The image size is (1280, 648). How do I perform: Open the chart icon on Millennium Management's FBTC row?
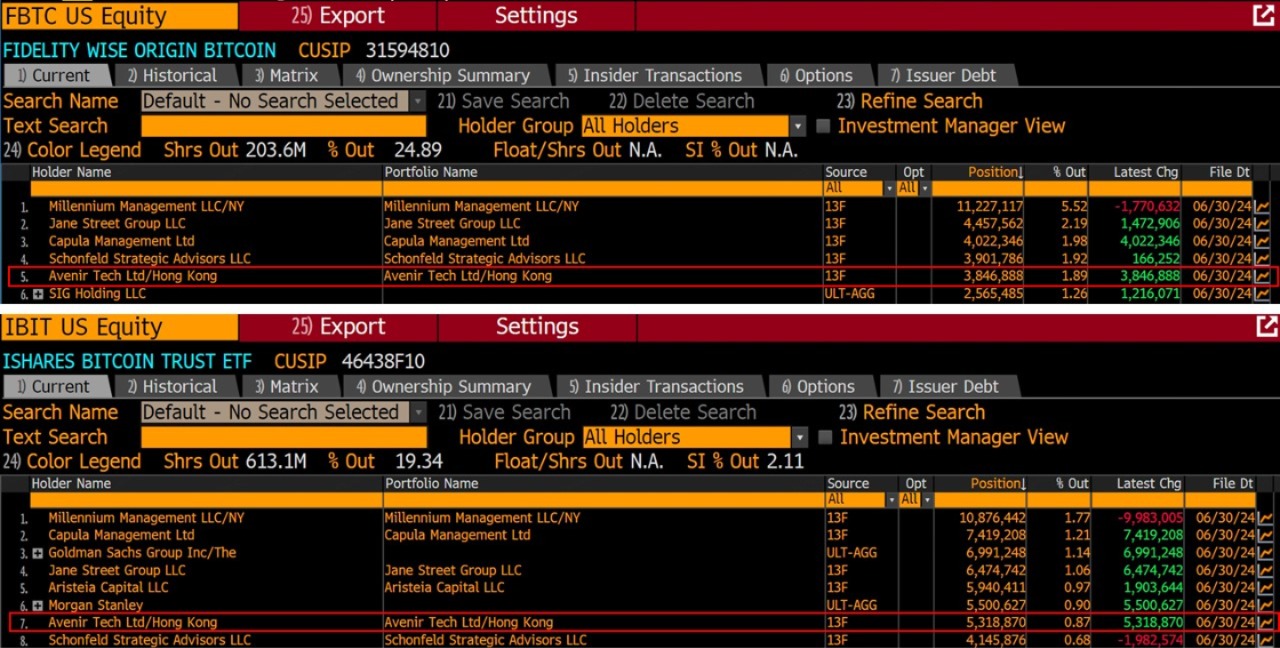[x=1263, y=206]
